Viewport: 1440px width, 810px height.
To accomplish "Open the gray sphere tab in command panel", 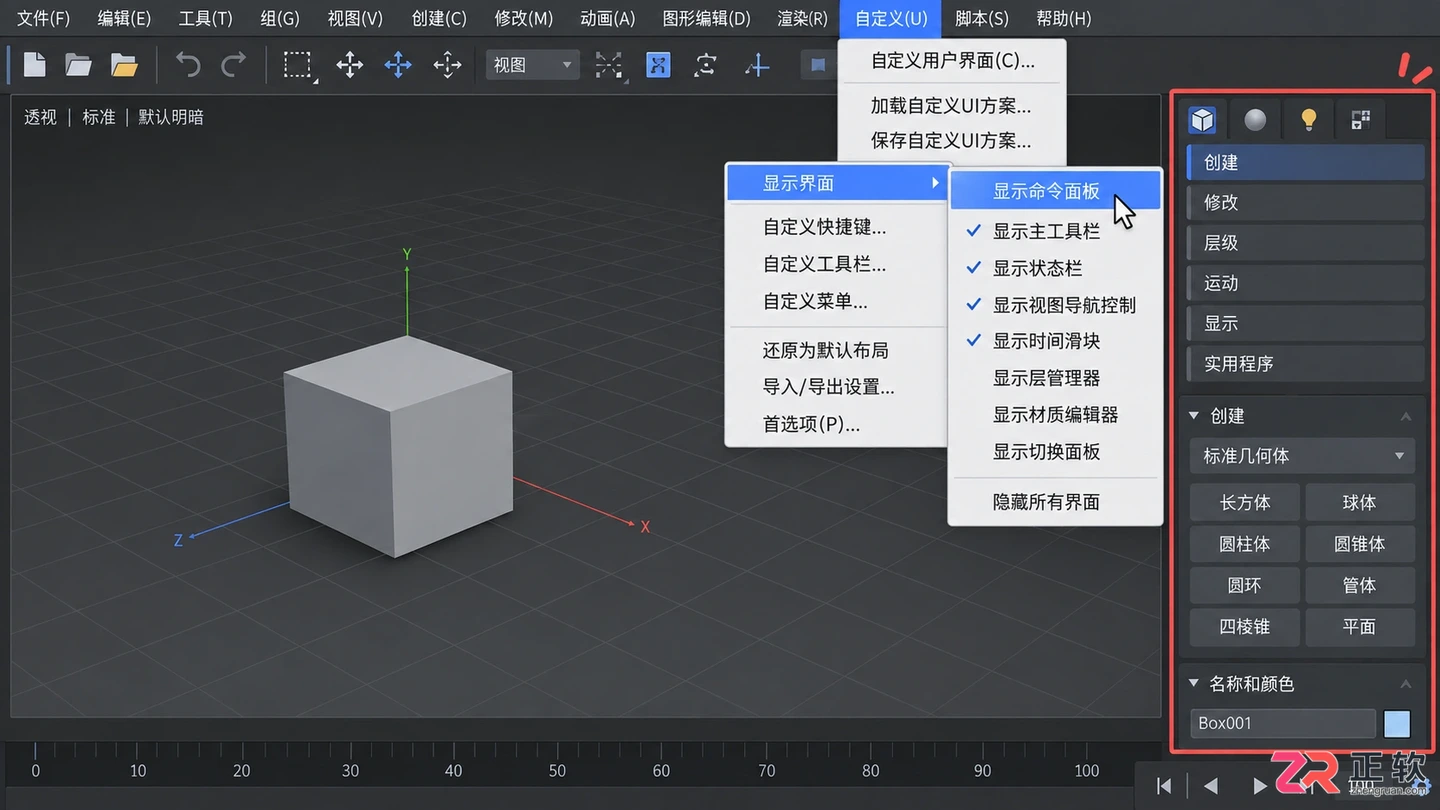I will coord(1255,120).
